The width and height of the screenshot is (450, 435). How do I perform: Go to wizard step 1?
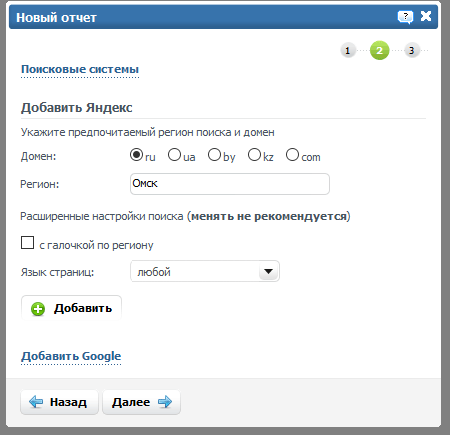click(x=348, y=51)
